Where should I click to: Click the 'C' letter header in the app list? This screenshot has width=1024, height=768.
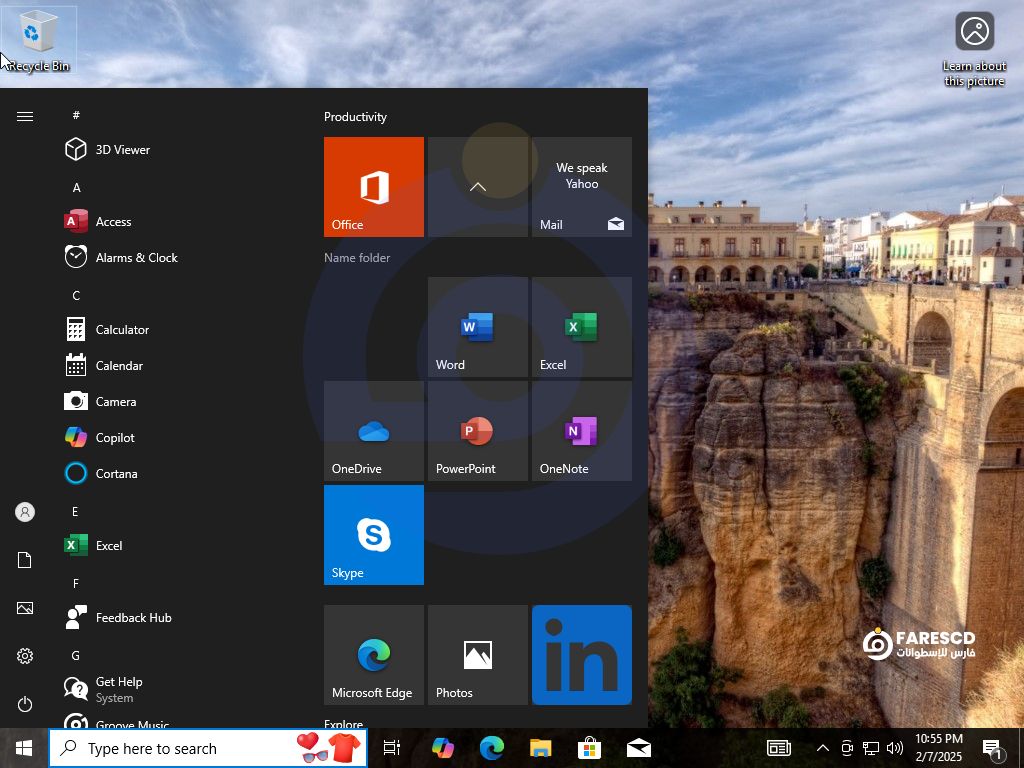[76, 295]
